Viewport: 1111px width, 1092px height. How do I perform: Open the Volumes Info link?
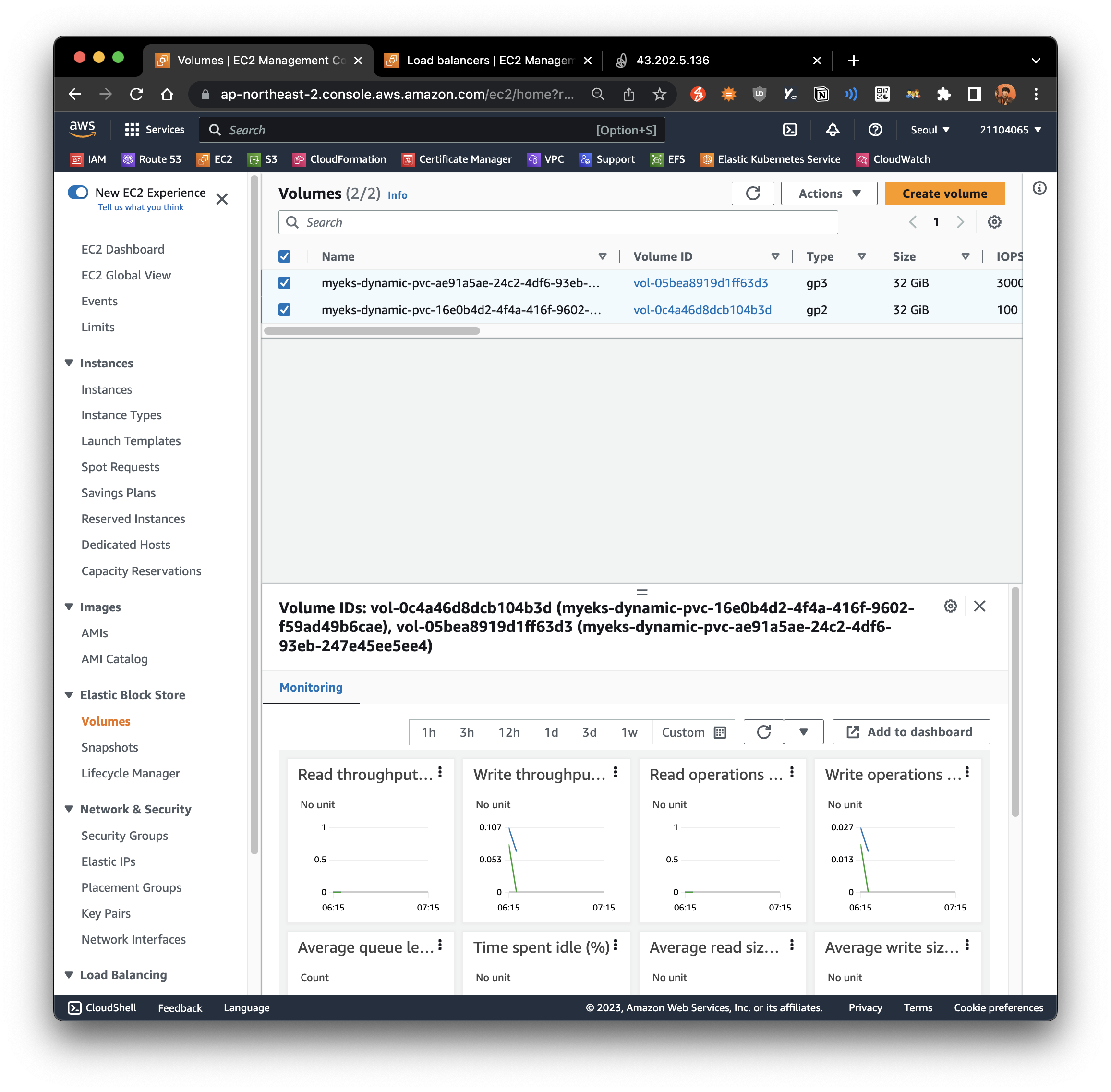[397, 195]
